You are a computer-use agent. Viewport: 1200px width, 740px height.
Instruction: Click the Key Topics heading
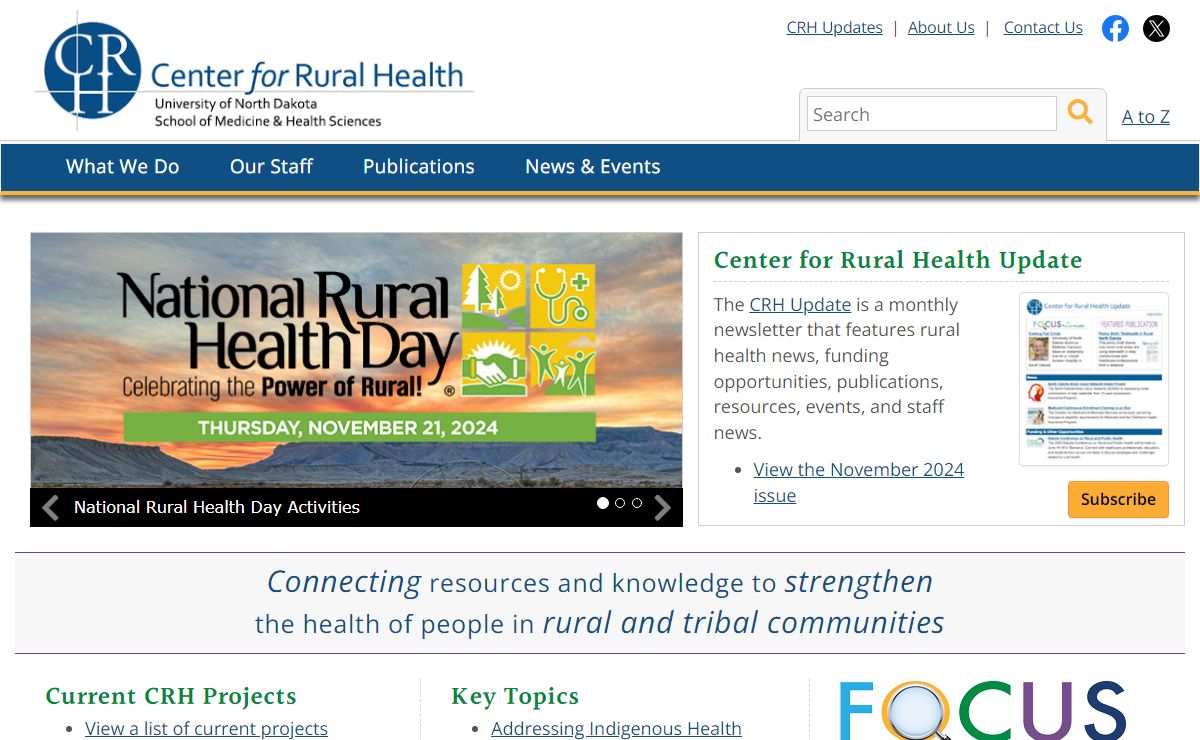click(x=515, y=697)
